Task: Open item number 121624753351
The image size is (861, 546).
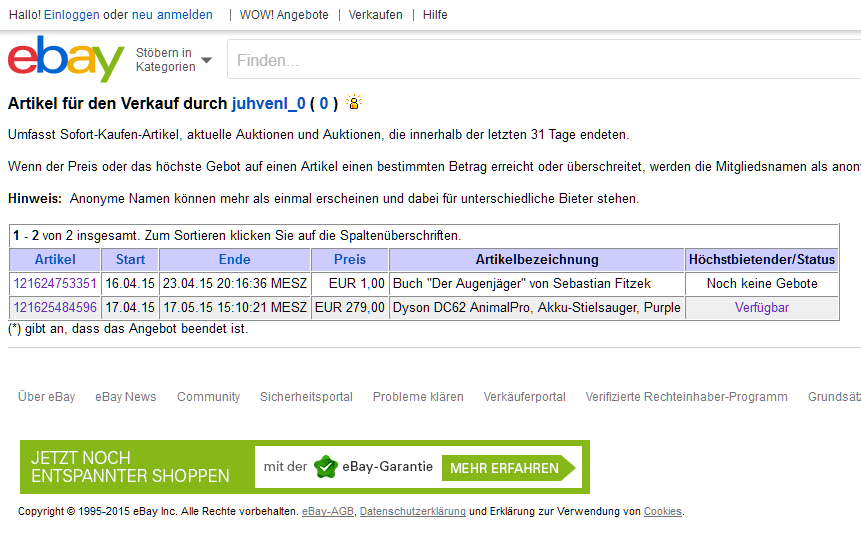Action: (55, 284)
